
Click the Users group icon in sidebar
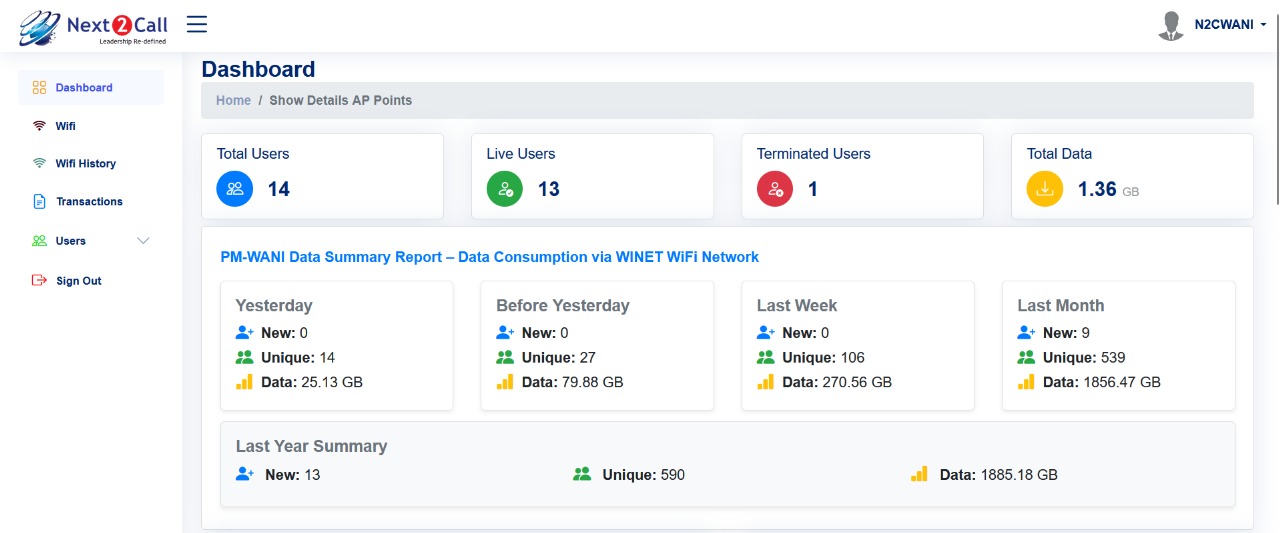40,241
